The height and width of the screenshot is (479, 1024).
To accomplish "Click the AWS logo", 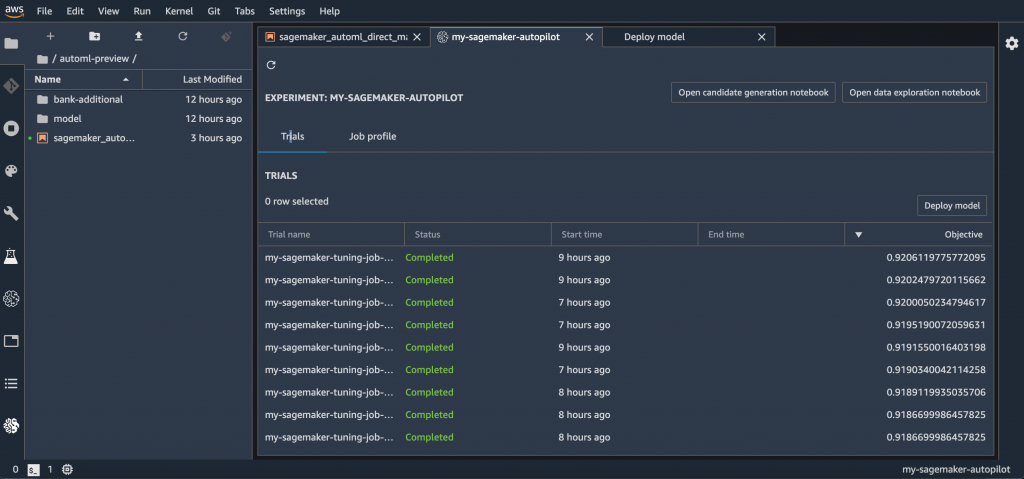I will point(14,11).
